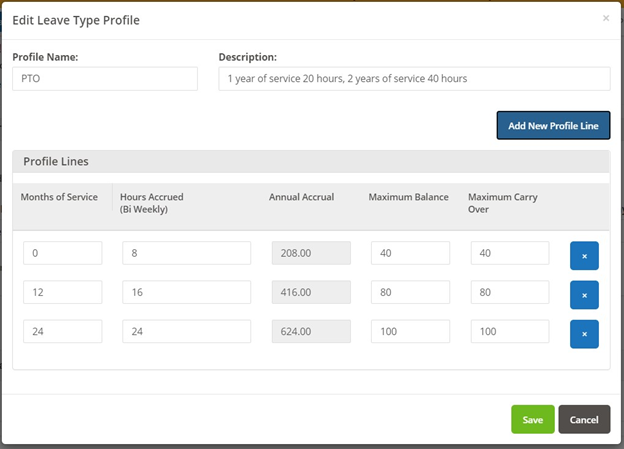Edit Hours Accrued field showing 16
This screenshot has height=449, width=624.
click(x=187, y=292)
